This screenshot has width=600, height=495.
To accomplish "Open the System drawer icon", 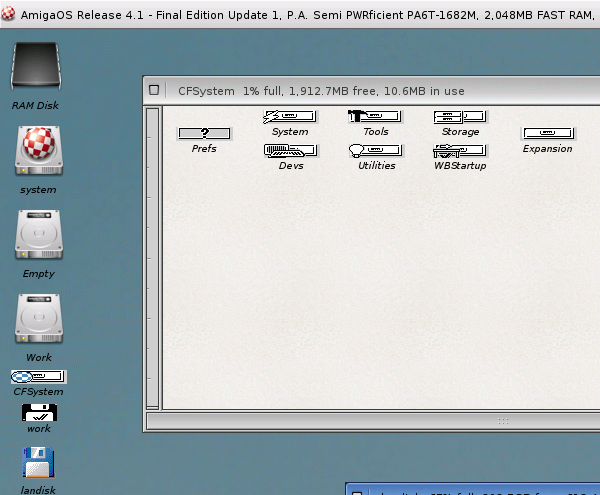I will (290, 117).
